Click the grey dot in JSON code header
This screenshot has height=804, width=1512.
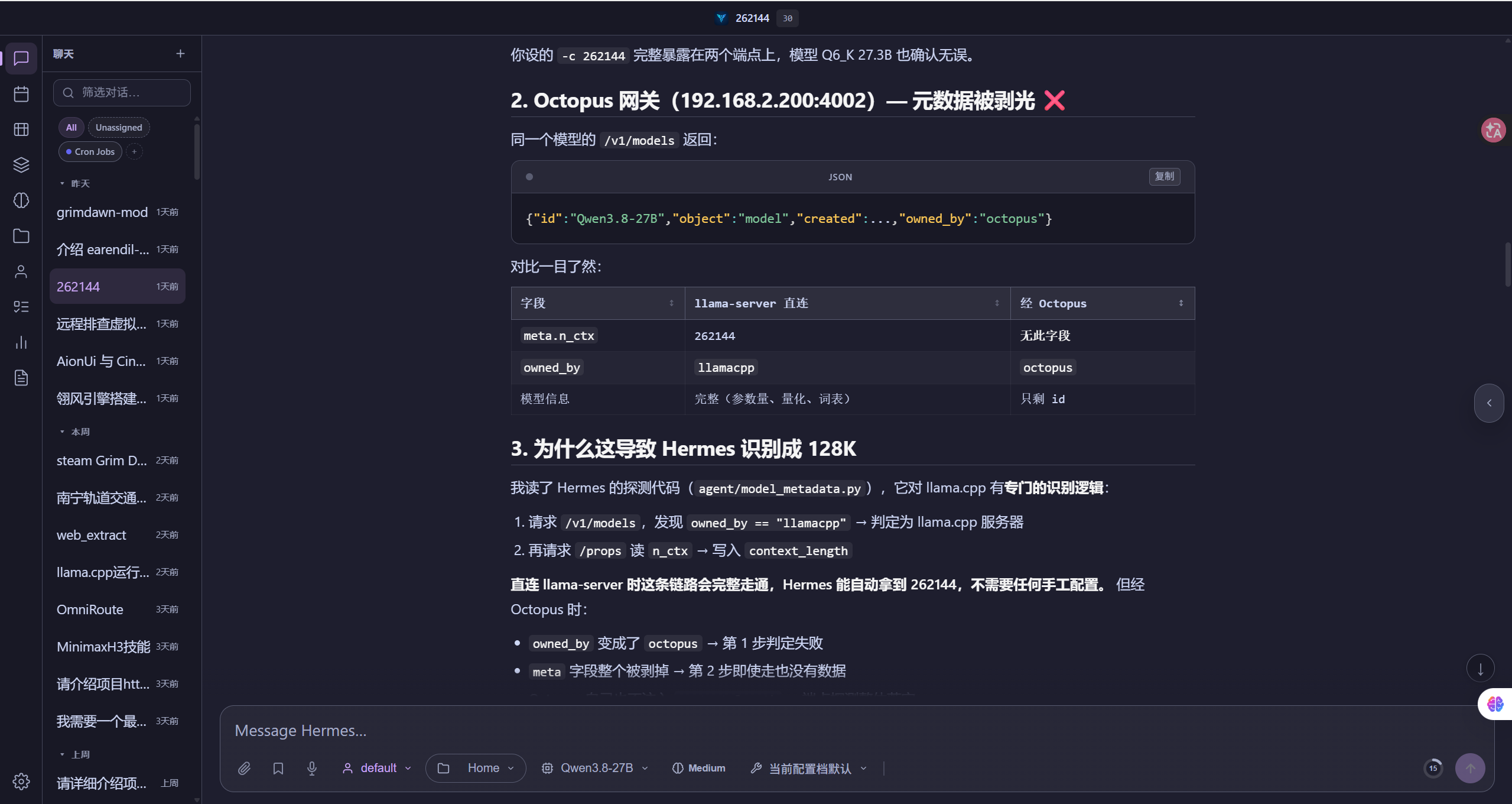point(529,177)
